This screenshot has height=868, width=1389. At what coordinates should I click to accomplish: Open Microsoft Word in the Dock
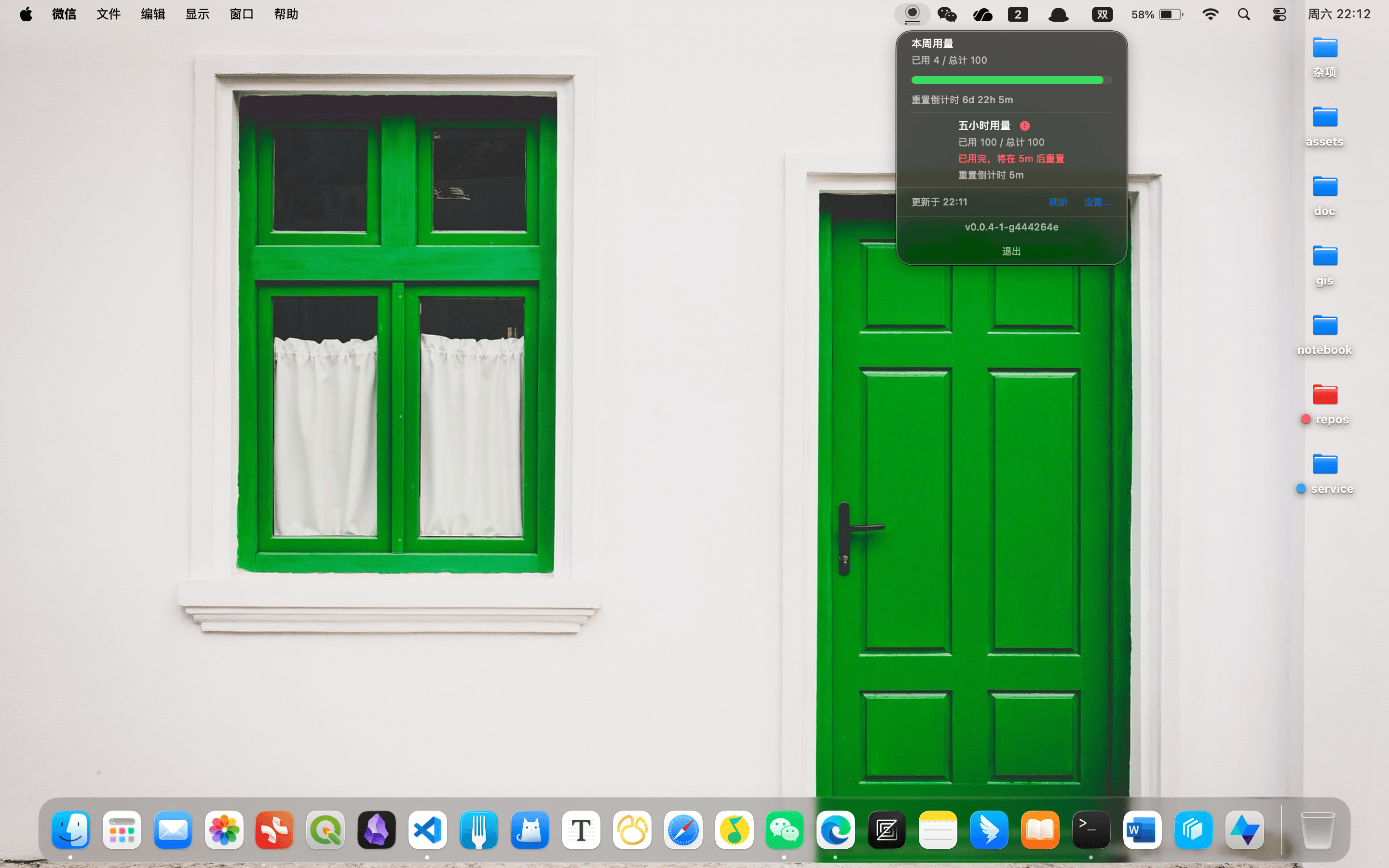(1142, 830)
